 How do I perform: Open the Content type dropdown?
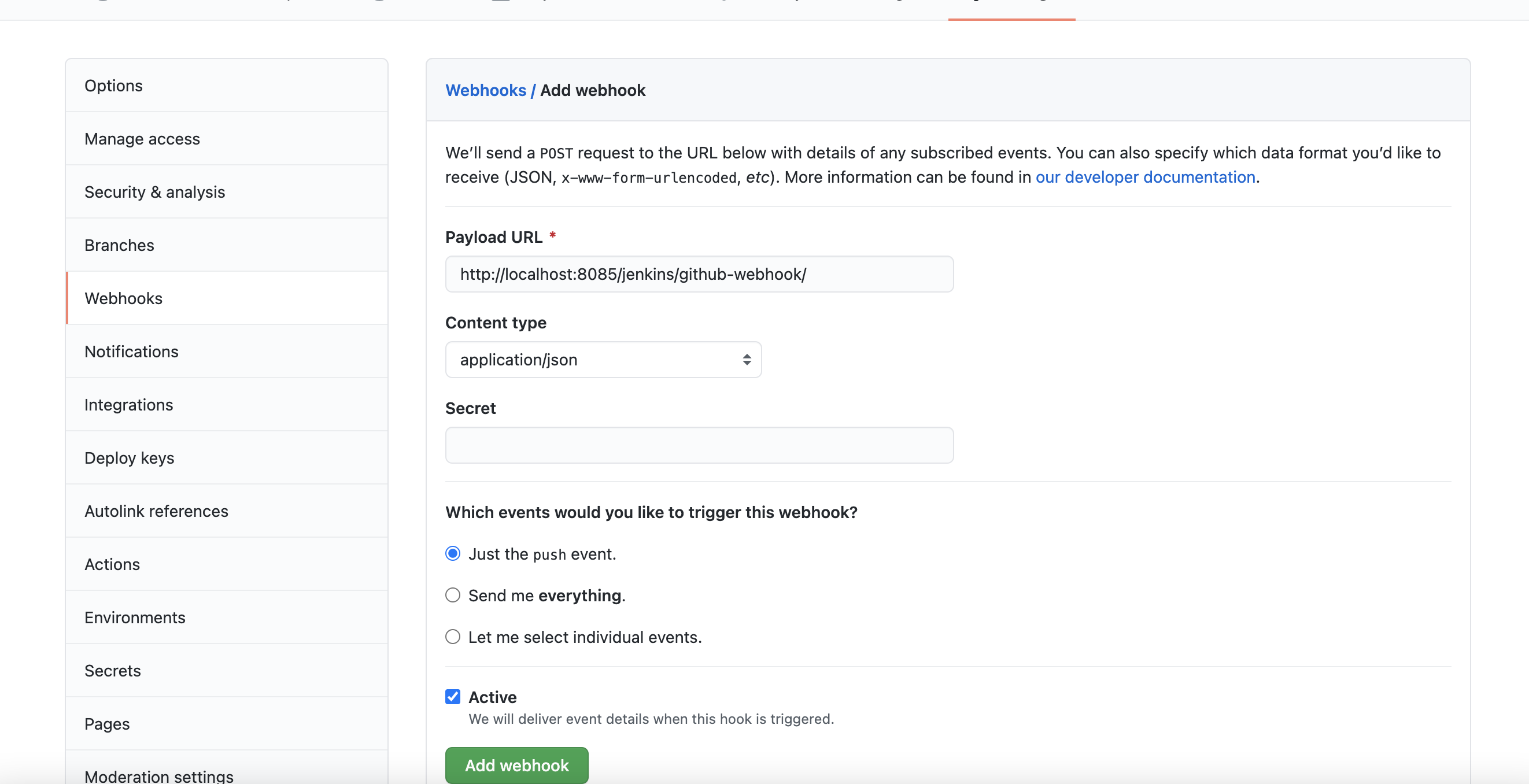pos(603,360)
